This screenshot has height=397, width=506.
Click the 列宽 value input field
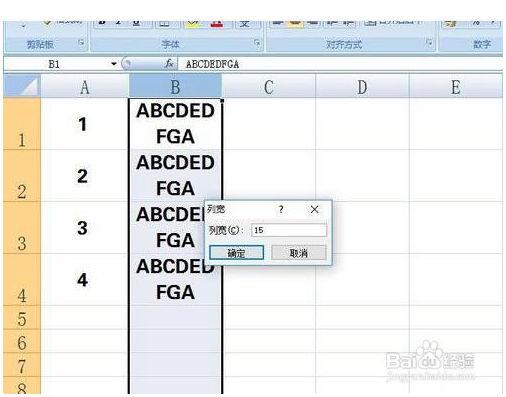tap(289, 230)
